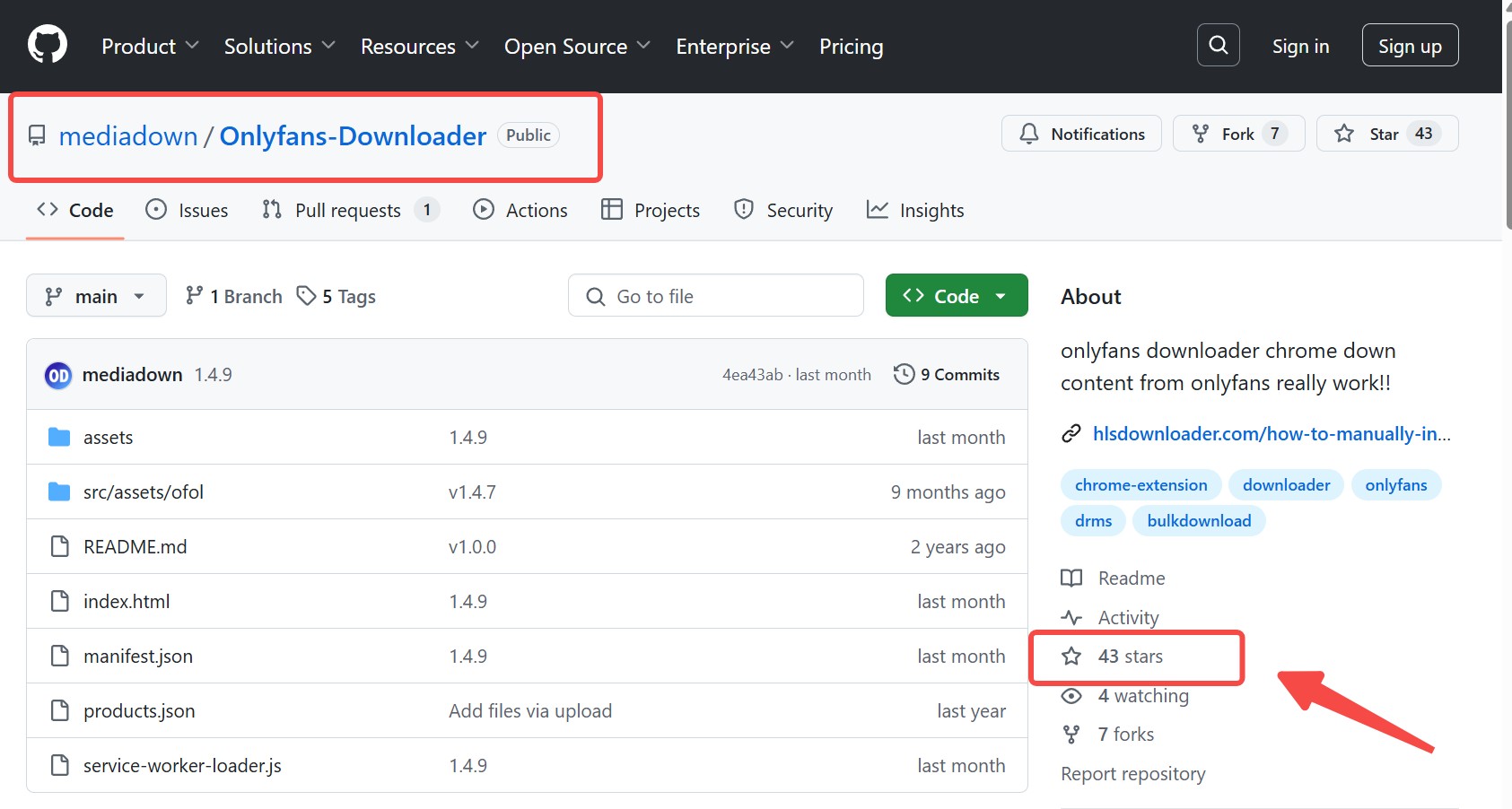Open the 4ea43ab commit hash
Viewport: 1512px width, 809px height.
point(753,375)
